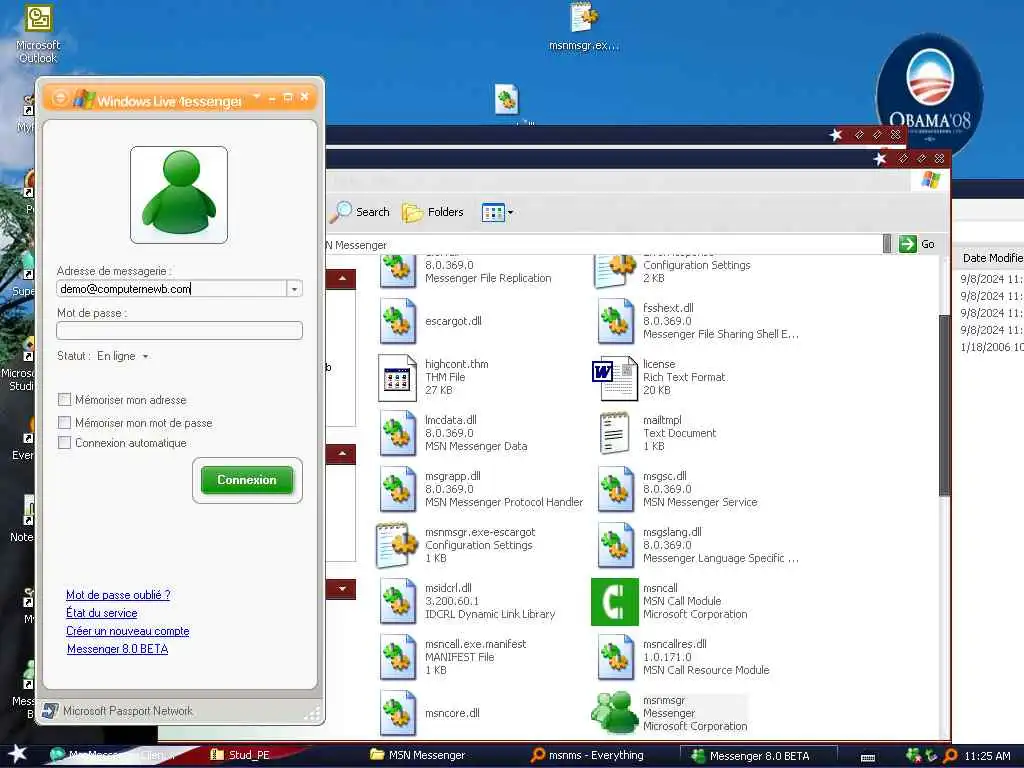The height and width of the screenshot is (768, 1024).
Task: Open Messenger title bar menu arrow
Action: pyautogui.click(x=257, y=97)
